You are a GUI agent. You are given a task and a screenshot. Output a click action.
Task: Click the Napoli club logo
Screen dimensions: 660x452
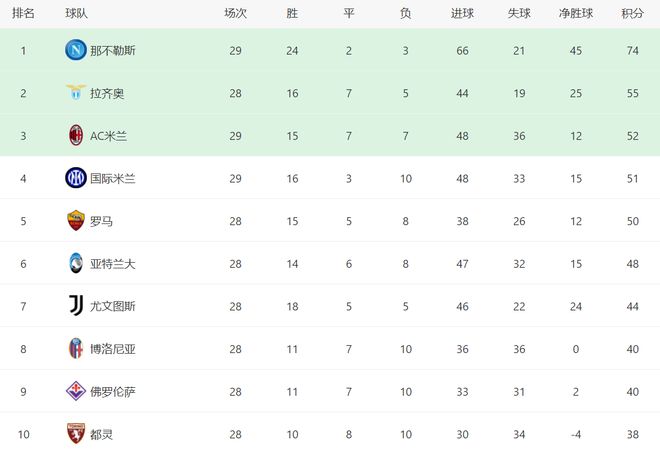[75, 50]
